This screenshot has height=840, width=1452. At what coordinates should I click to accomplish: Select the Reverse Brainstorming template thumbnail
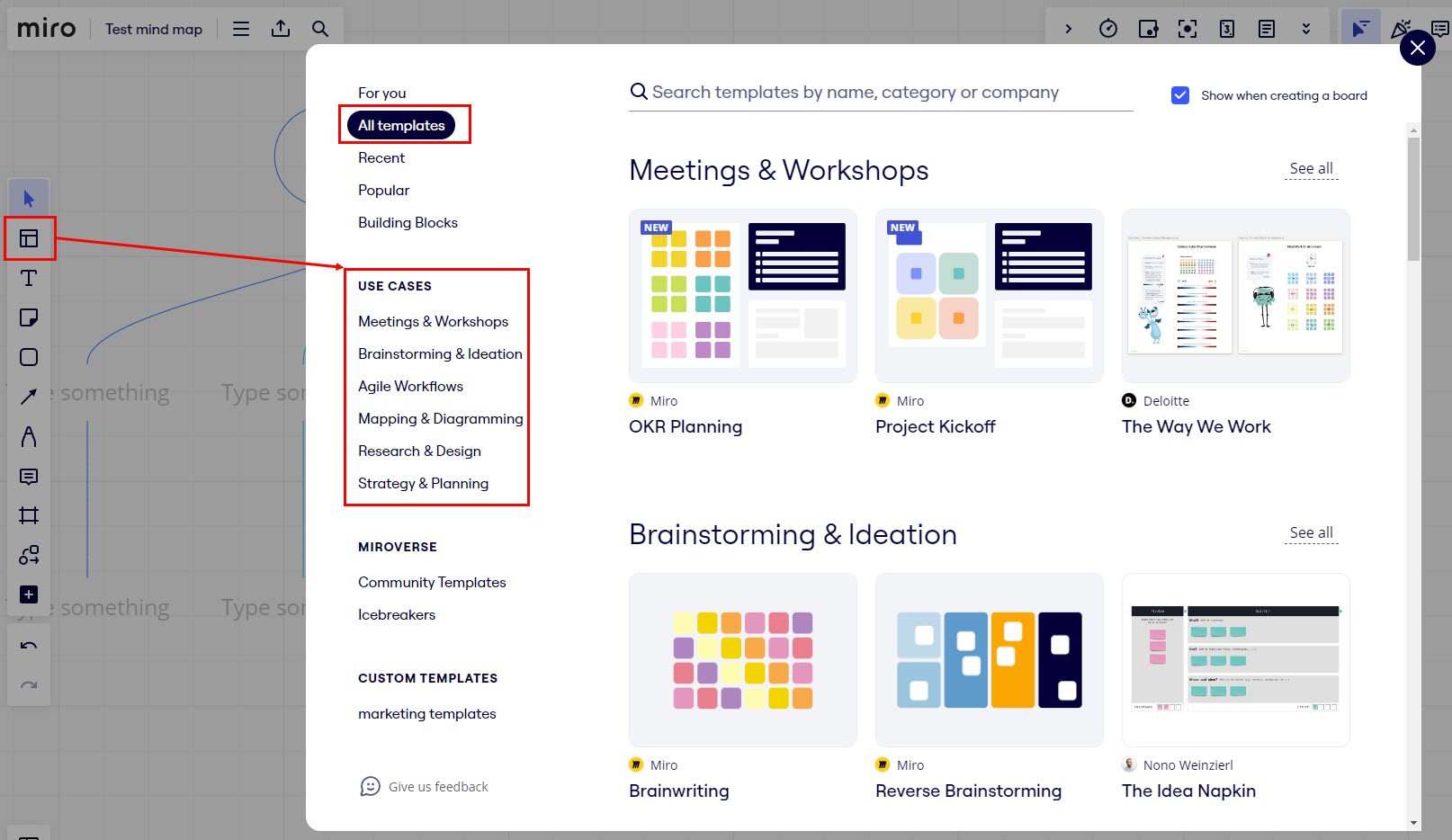point(990,660)
